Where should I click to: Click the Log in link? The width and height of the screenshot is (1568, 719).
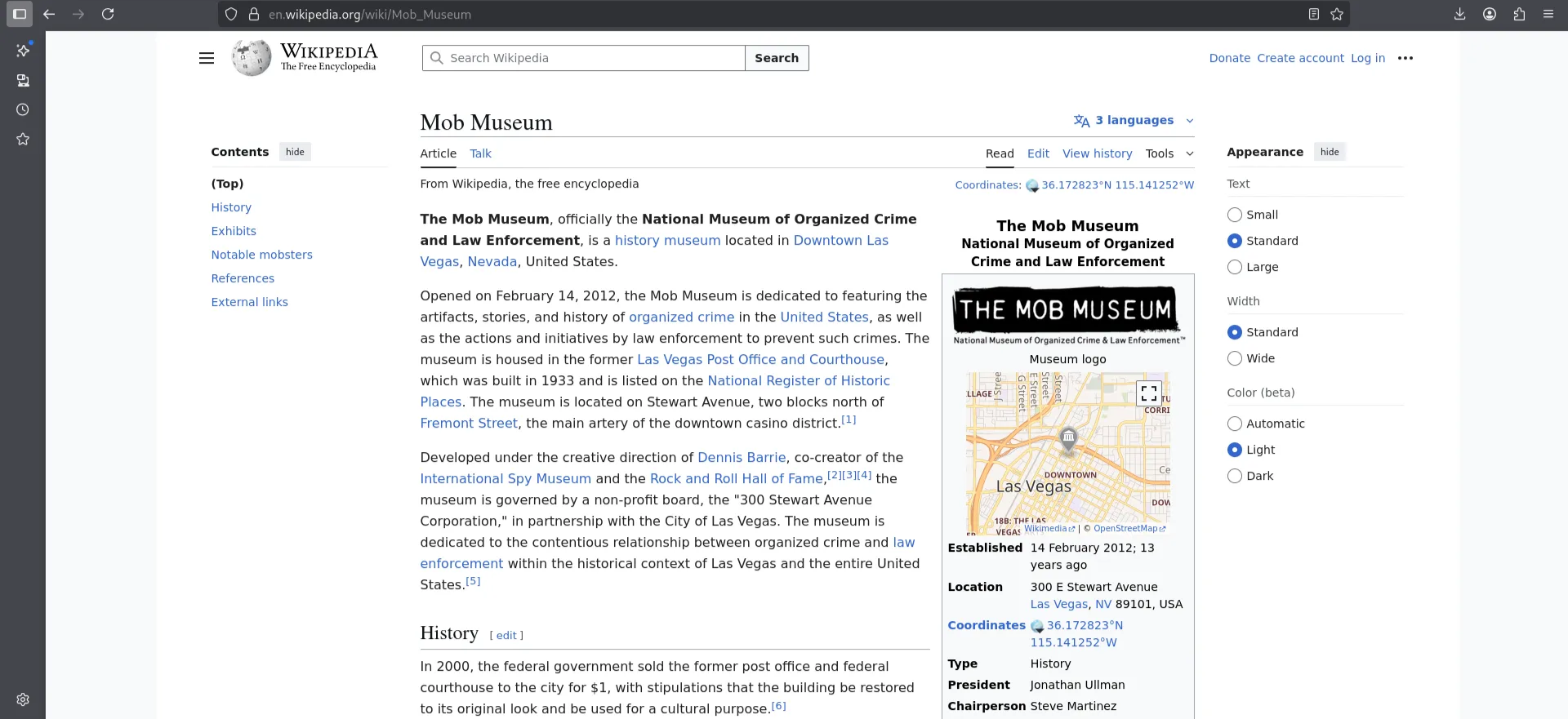point(1367,58)
